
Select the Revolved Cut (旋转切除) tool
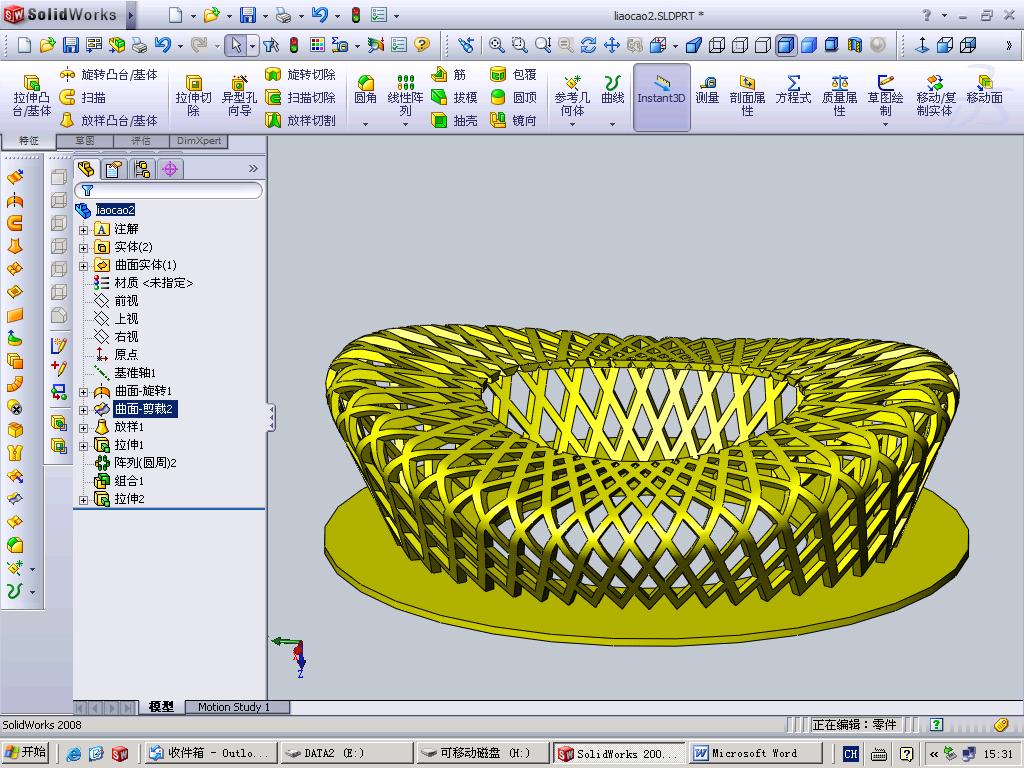coord(300,74)
